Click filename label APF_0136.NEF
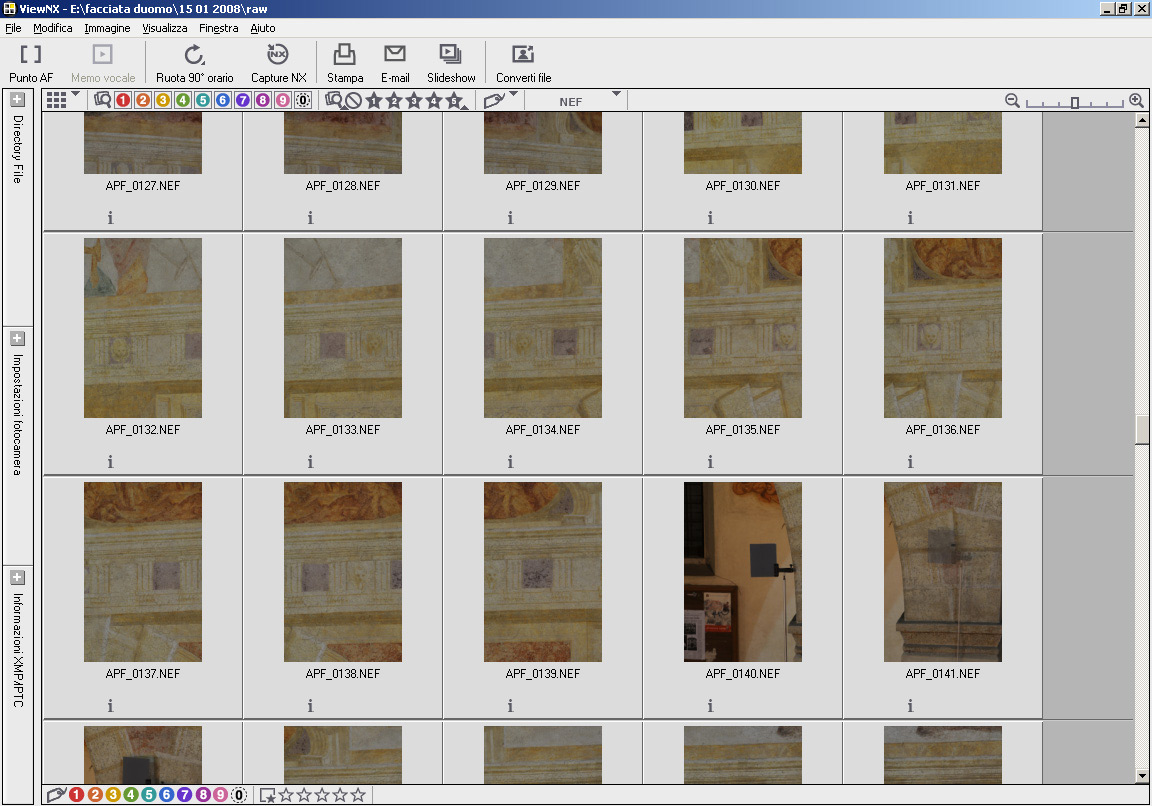 [x=943, y=430]
